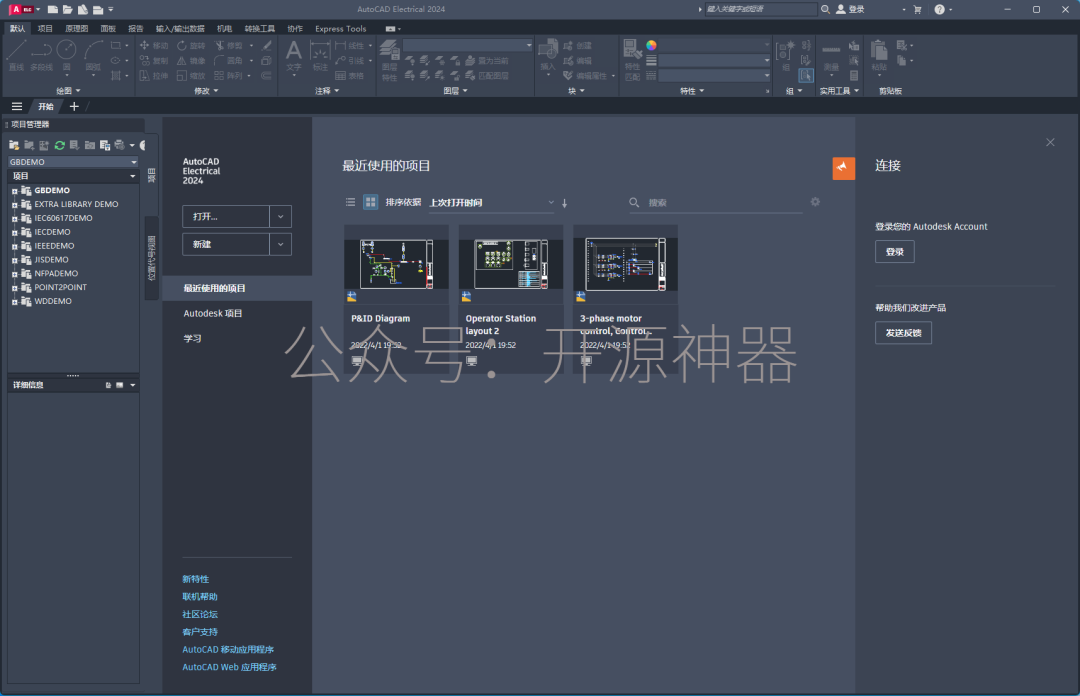Viewport: 1080px width, 696px height.
Task: Click the 新建 button
Action: pyautogui.click(x=226, y=244)
